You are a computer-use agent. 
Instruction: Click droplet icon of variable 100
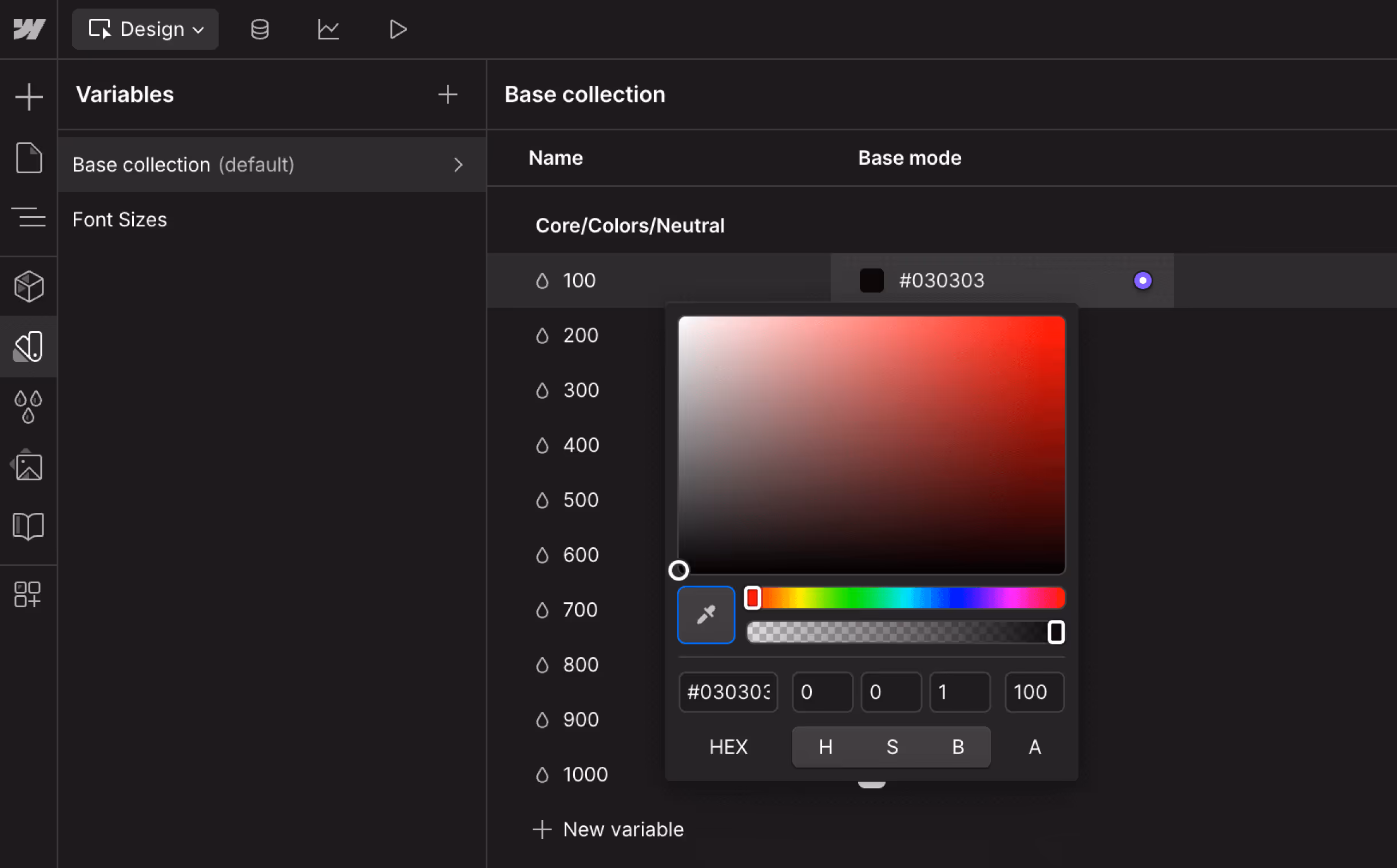pos(542,281)
